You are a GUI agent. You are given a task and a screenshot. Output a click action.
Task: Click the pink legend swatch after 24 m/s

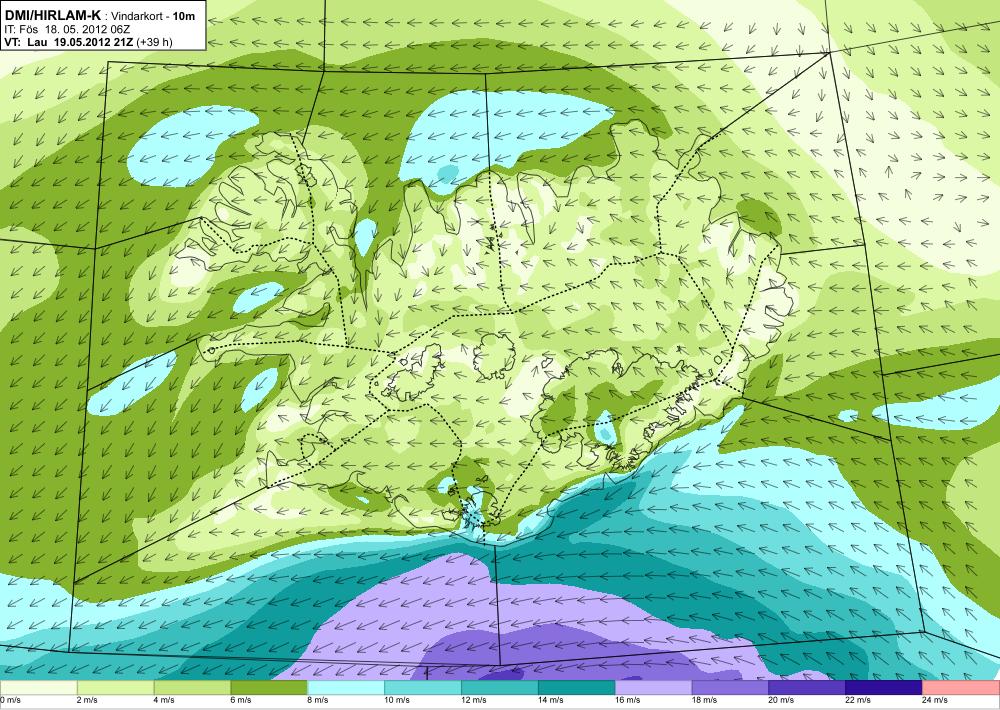(961, 688)
